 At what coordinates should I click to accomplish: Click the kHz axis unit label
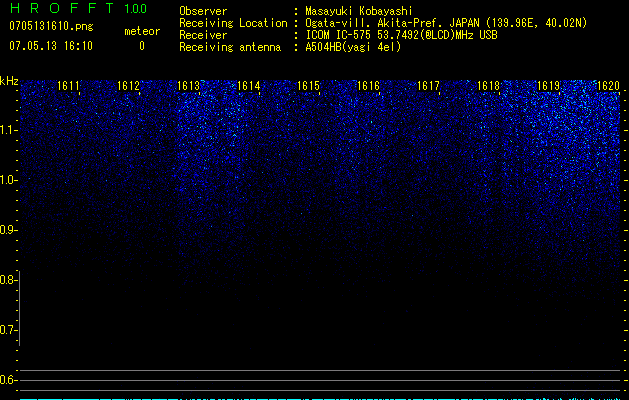(9, 81)
